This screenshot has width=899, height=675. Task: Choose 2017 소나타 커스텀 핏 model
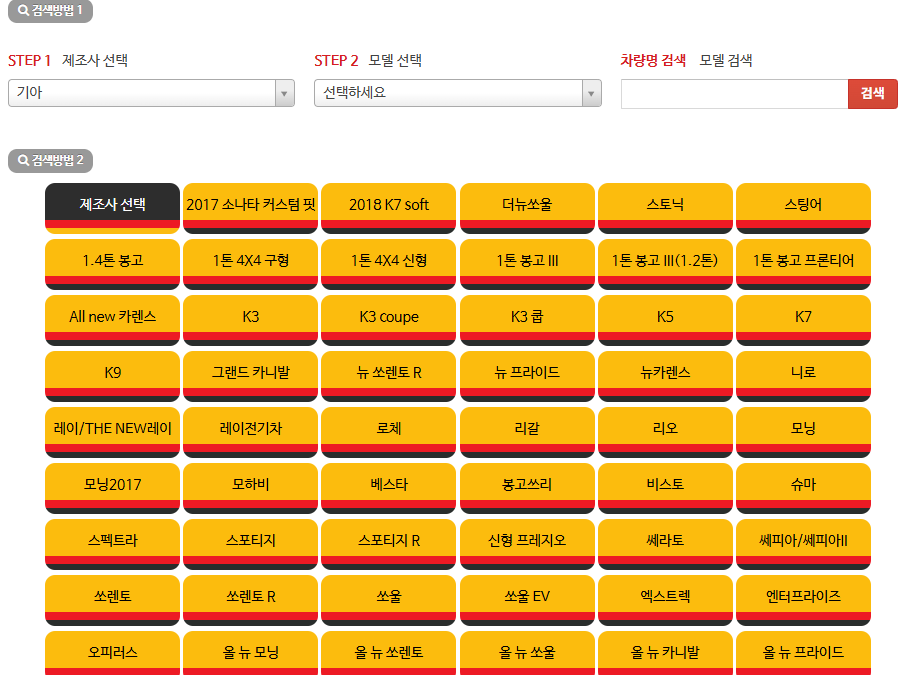point(251,208)
